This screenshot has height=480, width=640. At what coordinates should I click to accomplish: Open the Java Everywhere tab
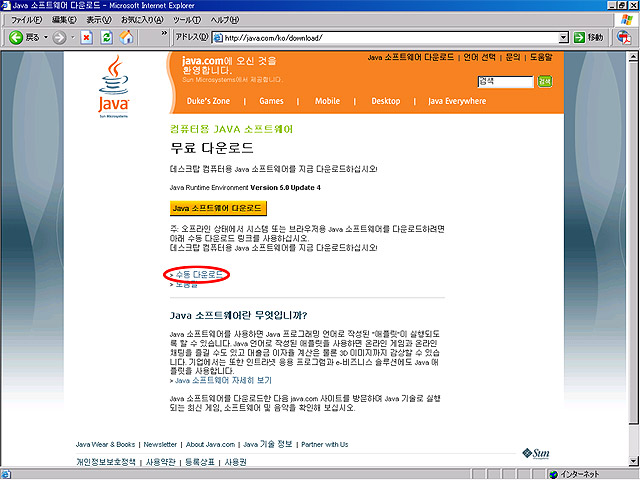[457, 101]
